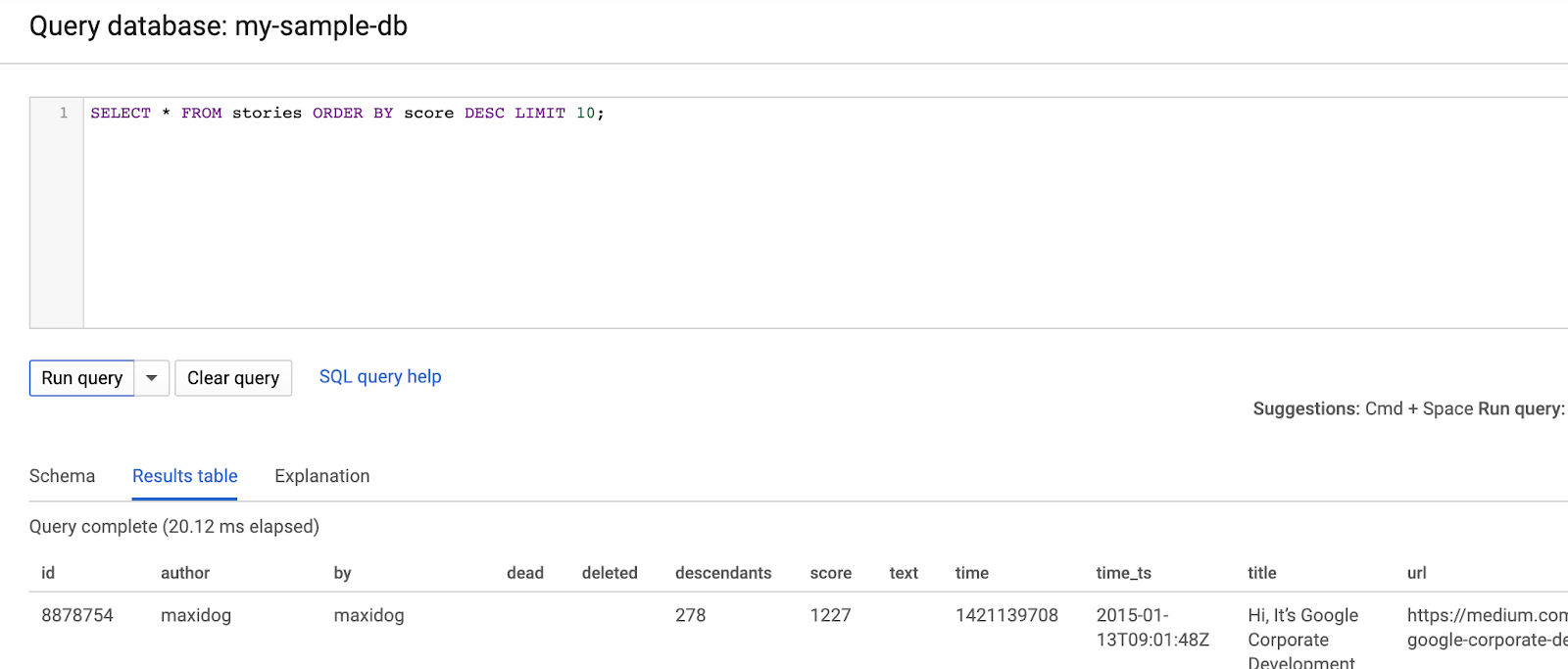This screenshot has width=1568, height=669.
Task: Open the medium.com URL in results row
Action: coord(1486,627)
